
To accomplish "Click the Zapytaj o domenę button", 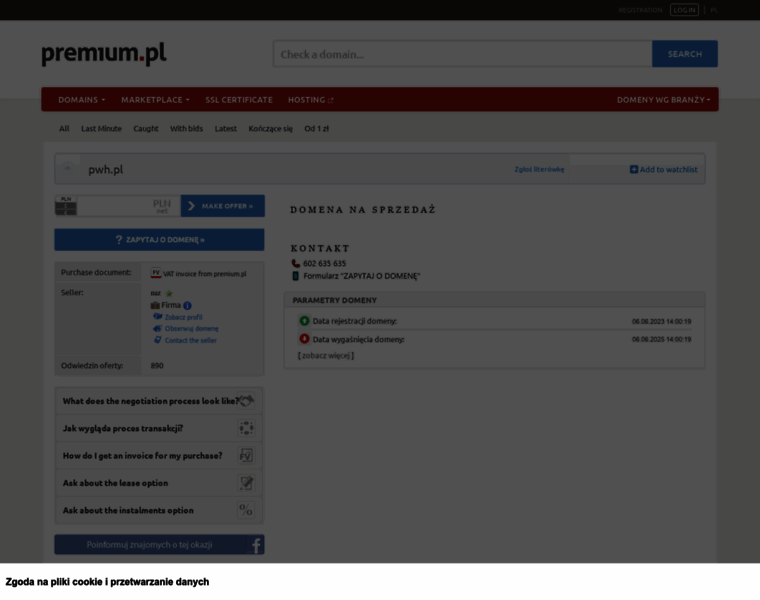I will coord(160,240).
